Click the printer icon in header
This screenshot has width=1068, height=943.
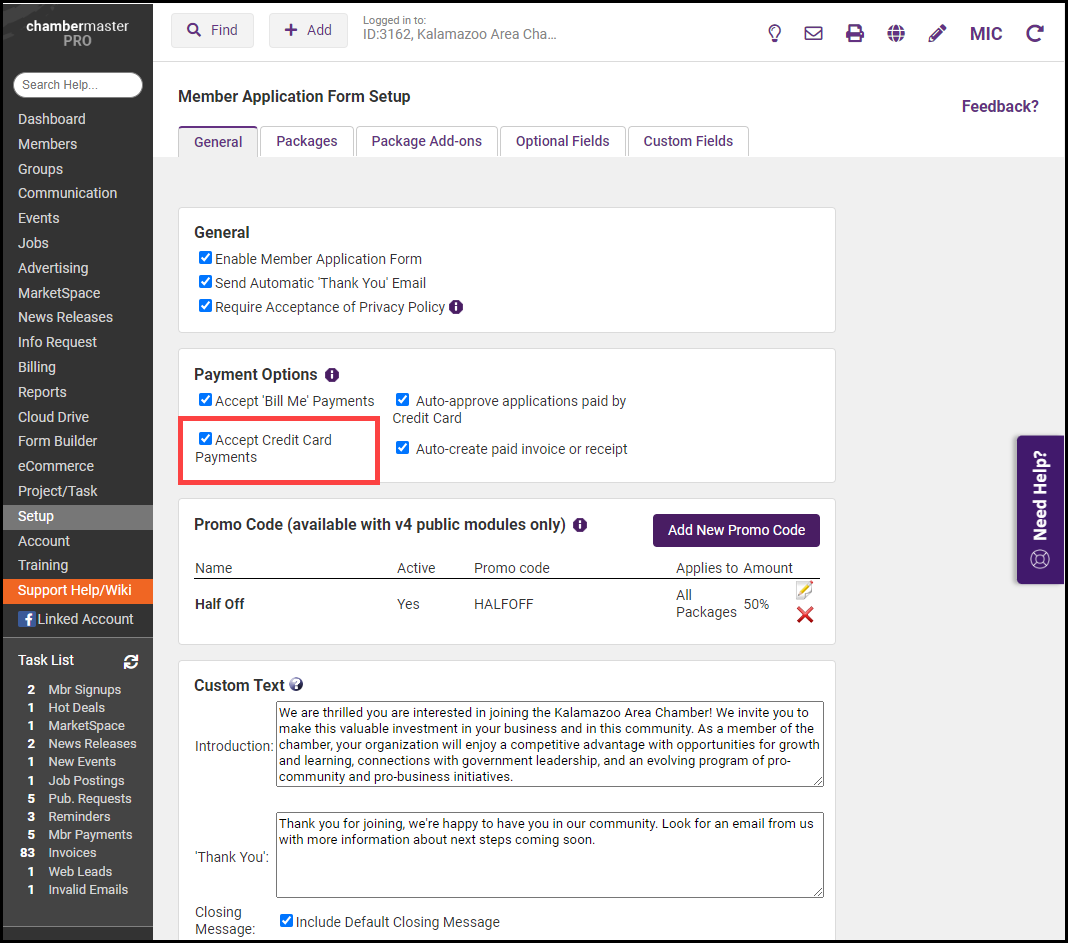point(854,33)
